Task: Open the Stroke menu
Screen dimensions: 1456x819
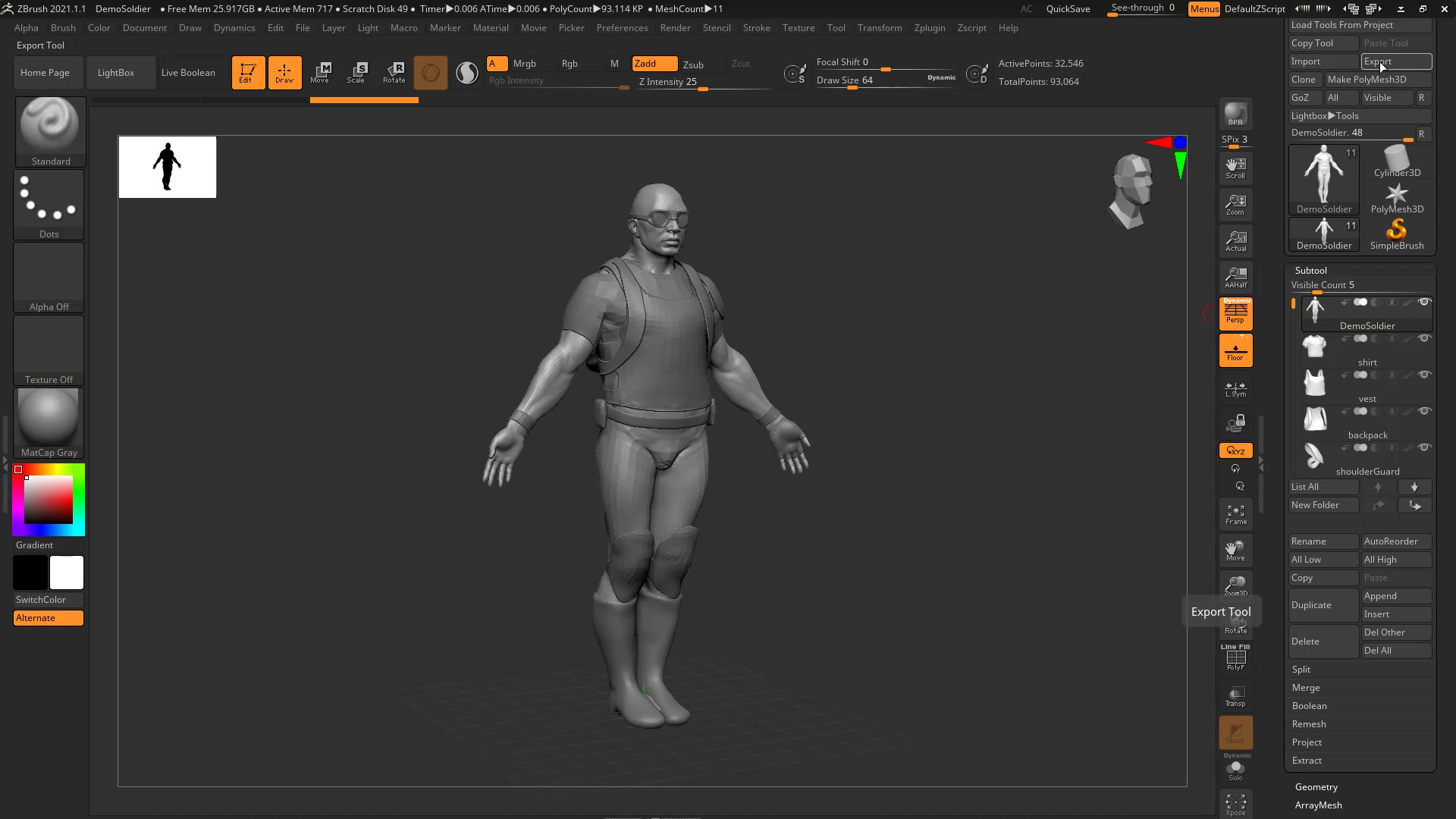Action: coord(756,28)
